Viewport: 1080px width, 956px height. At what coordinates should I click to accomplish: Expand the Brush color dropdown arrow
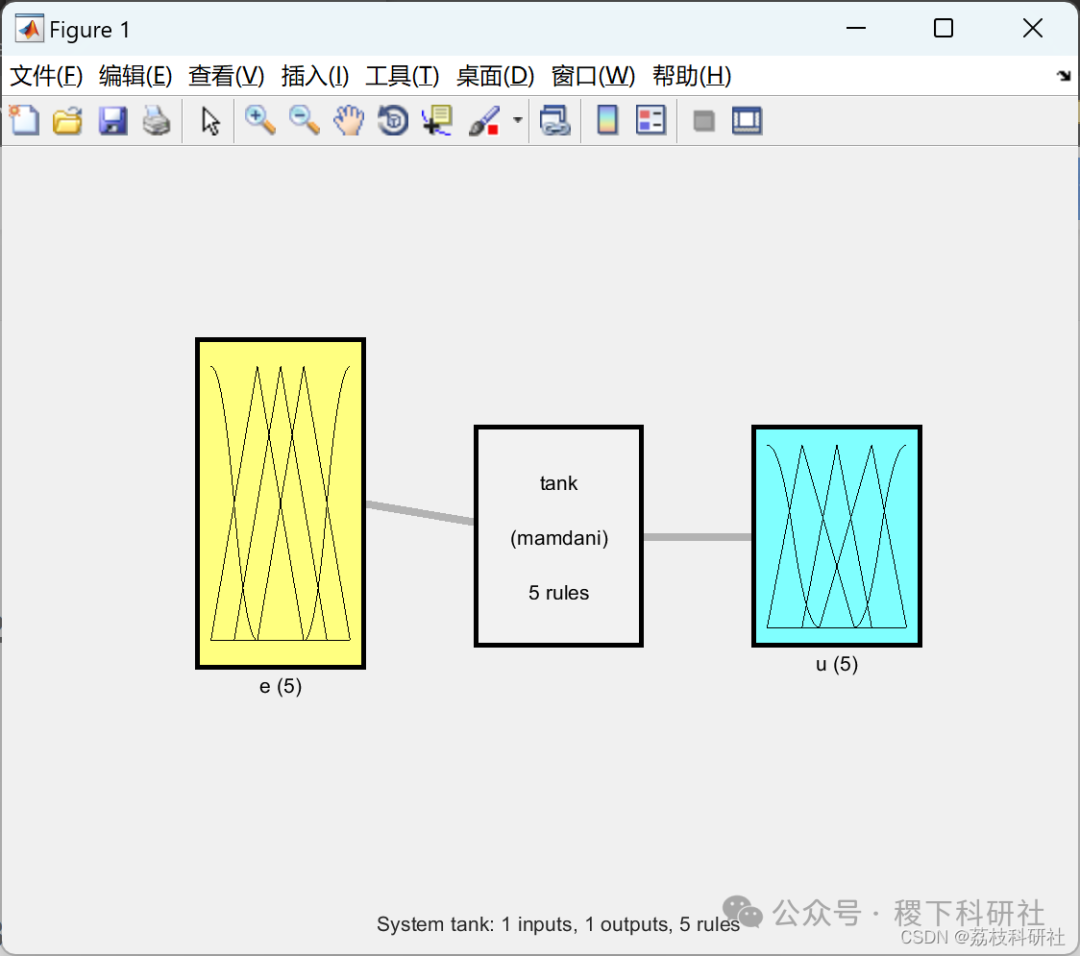click(x=517, y=121)
